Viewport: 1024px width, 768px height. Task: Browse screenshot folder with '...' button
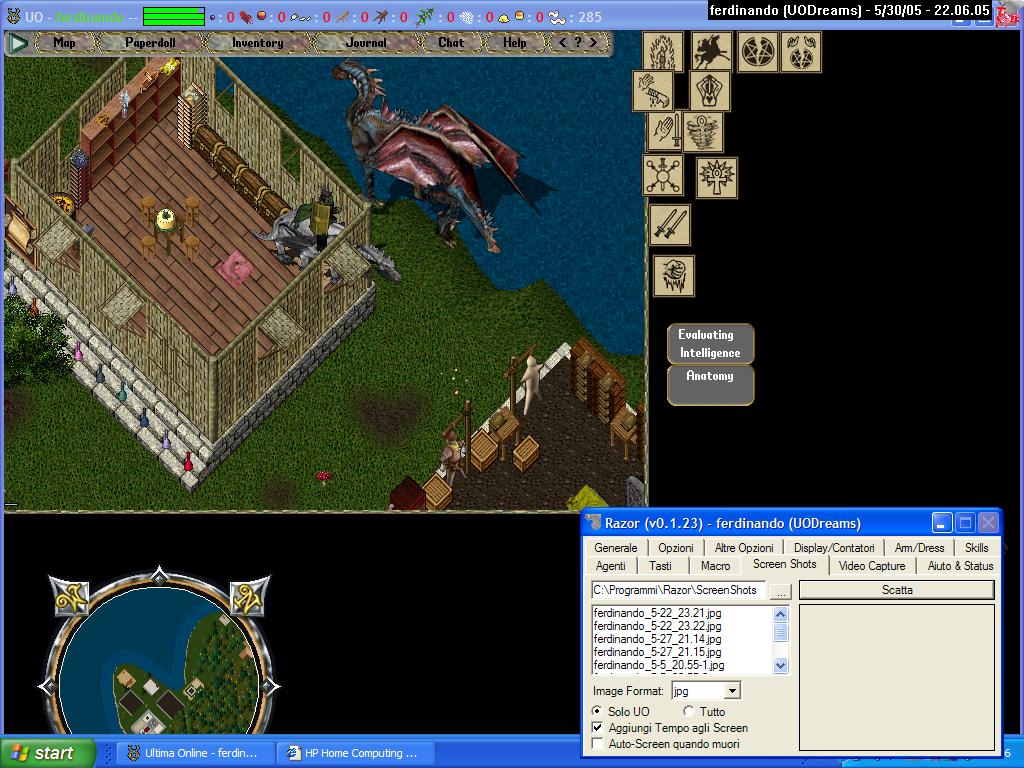[x=780, y=591]
